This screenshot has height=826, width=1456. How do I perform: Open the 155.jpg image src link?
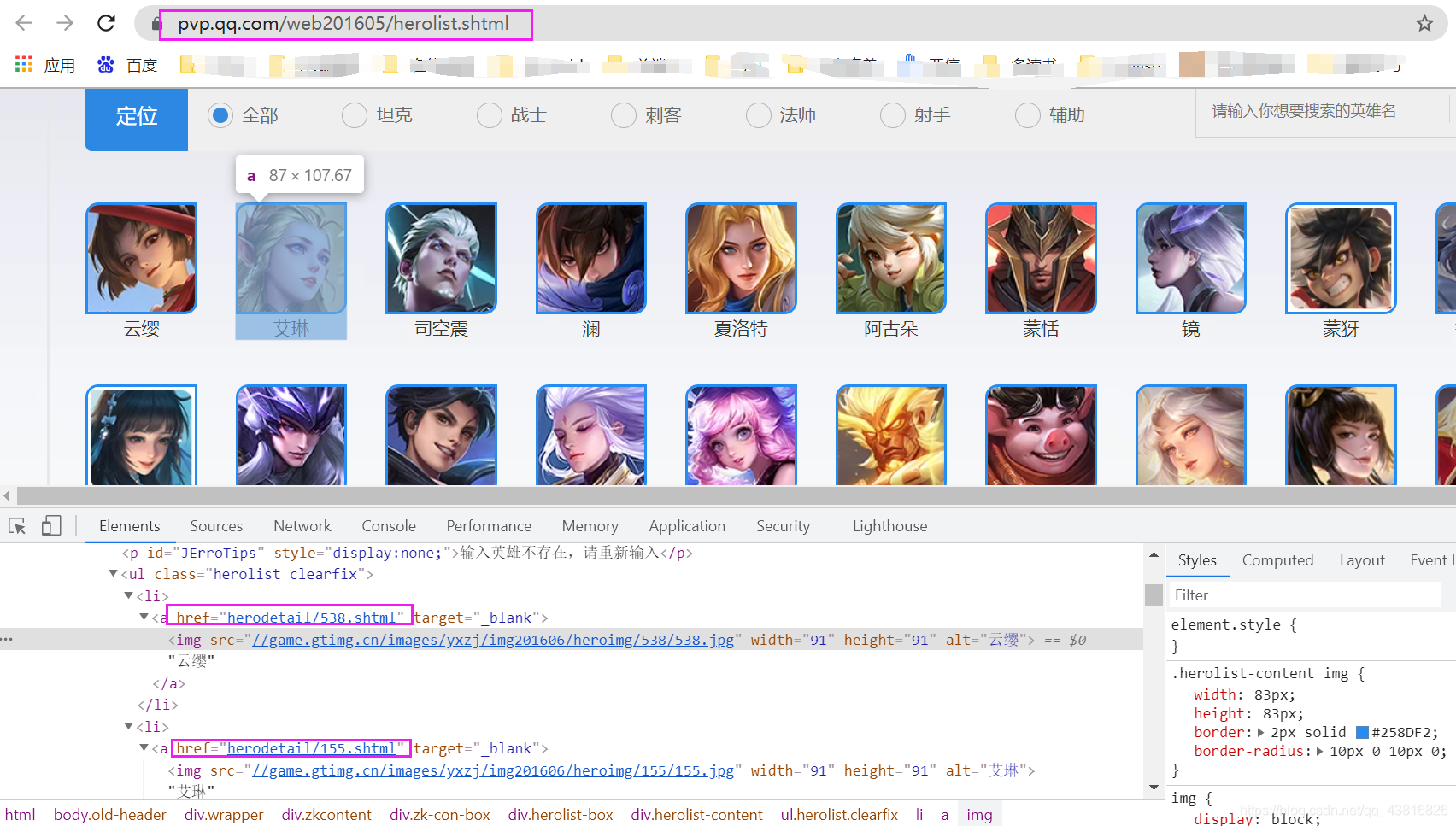tap(493, 770)
